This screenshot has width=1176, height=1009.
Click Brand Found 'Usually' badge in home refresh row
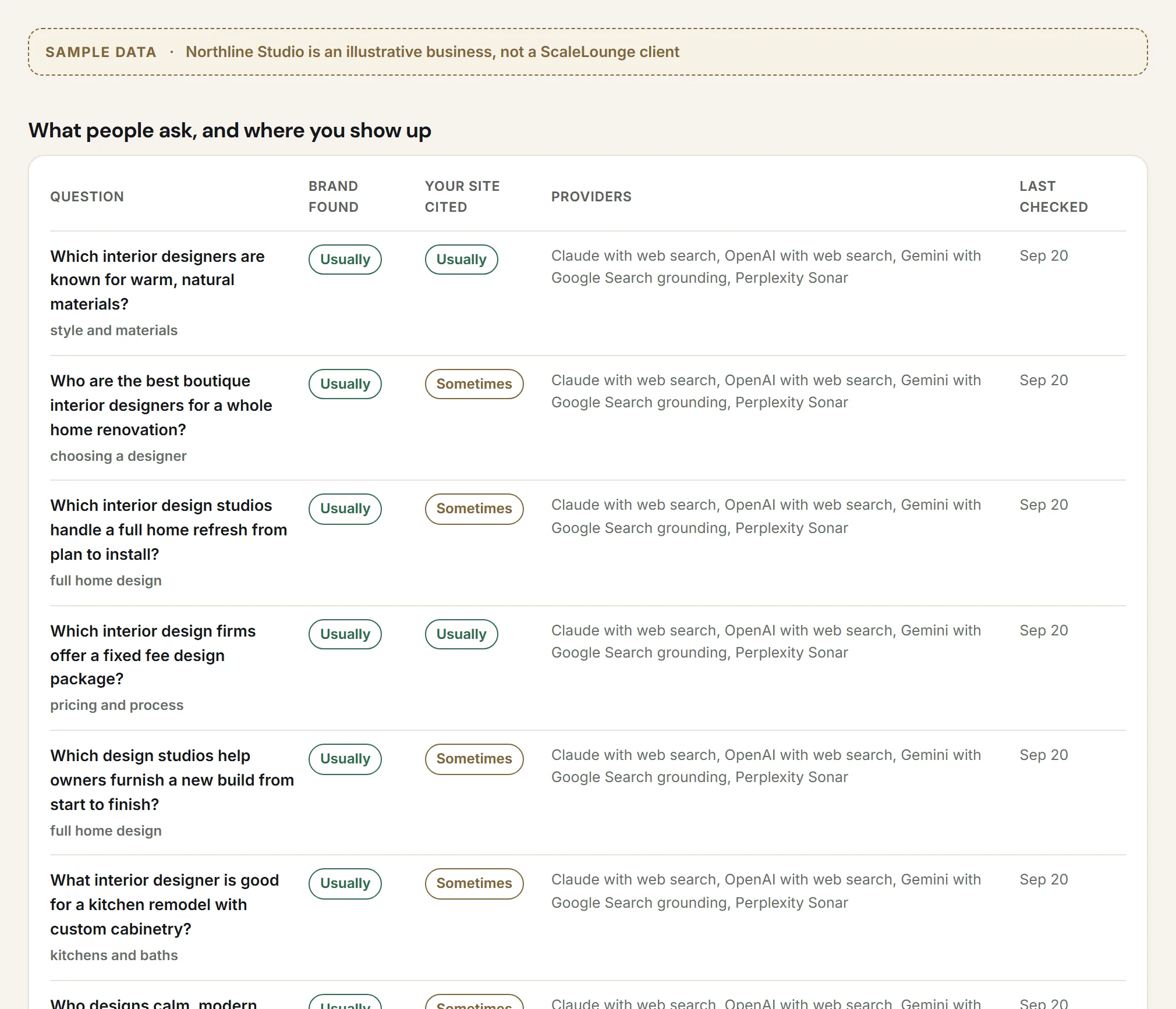click(345, 509)
